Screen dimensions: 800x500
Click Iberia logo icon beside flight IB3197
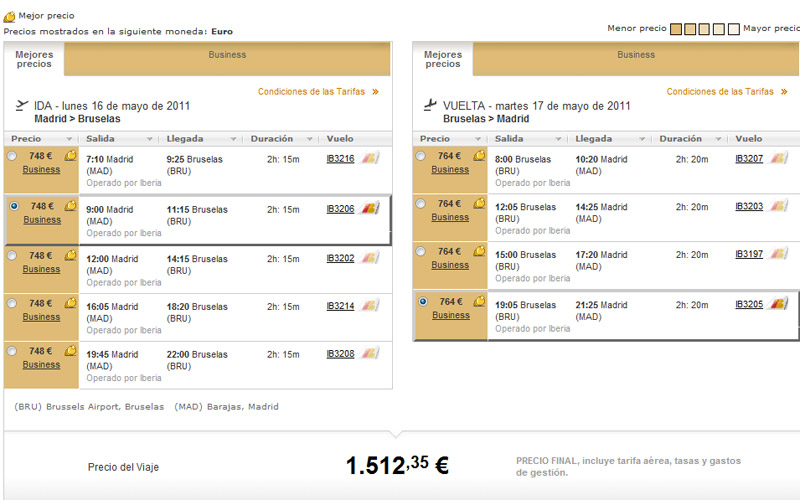[778, 254]
